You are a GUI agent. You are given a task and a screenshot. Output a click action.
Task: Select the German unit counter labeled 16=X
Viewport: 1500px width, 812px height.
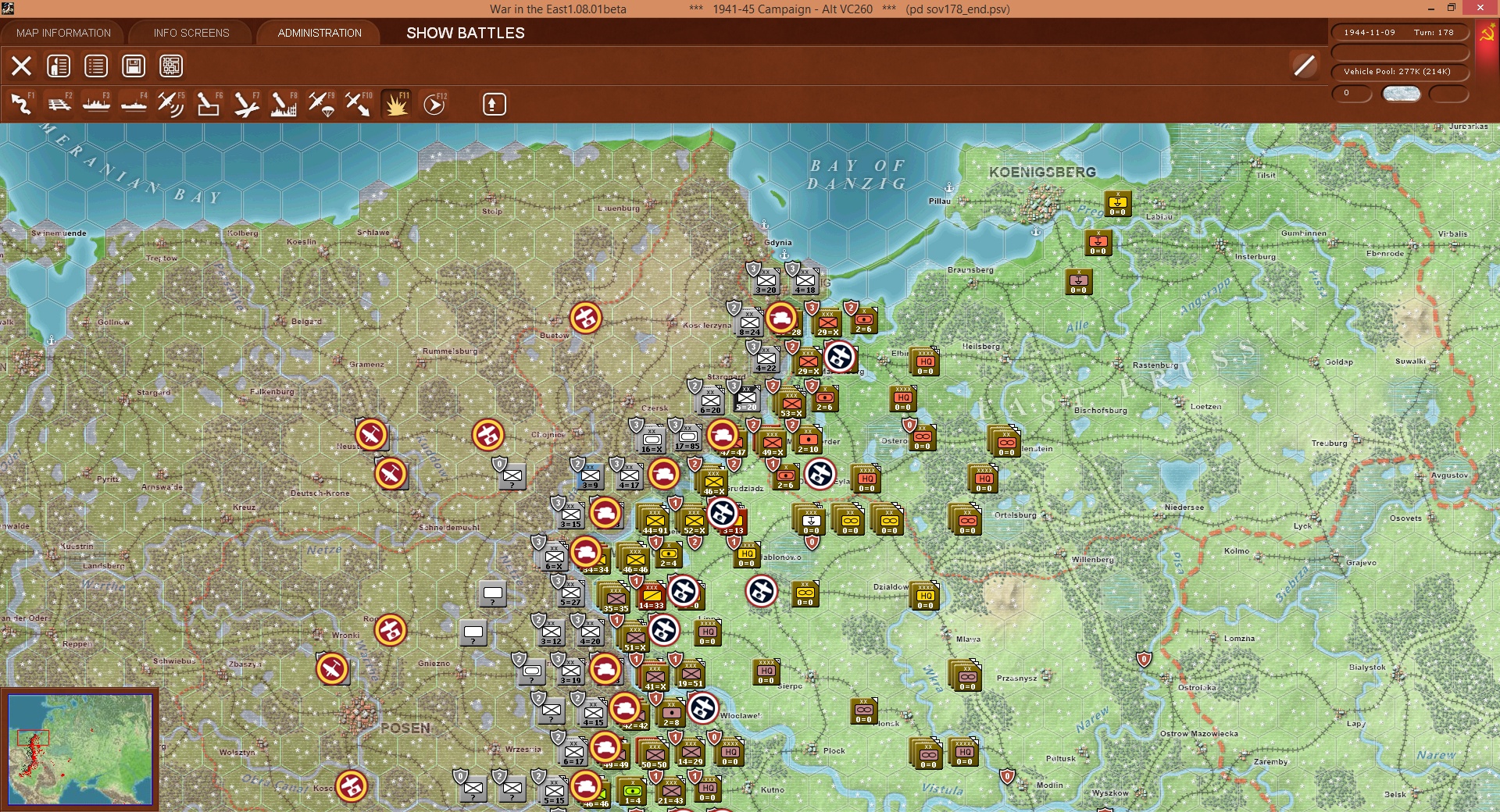pyautogui.click(x=652, y=440)
